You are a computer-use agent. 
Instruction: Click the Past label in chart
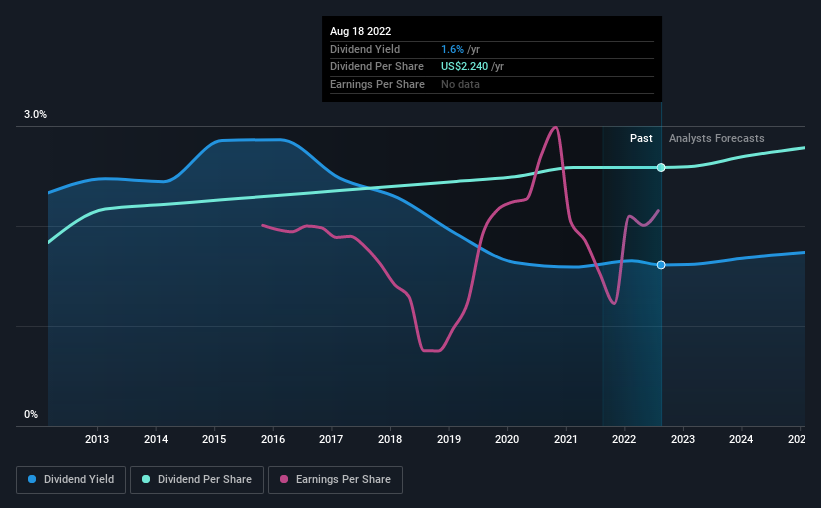(641, 138)
